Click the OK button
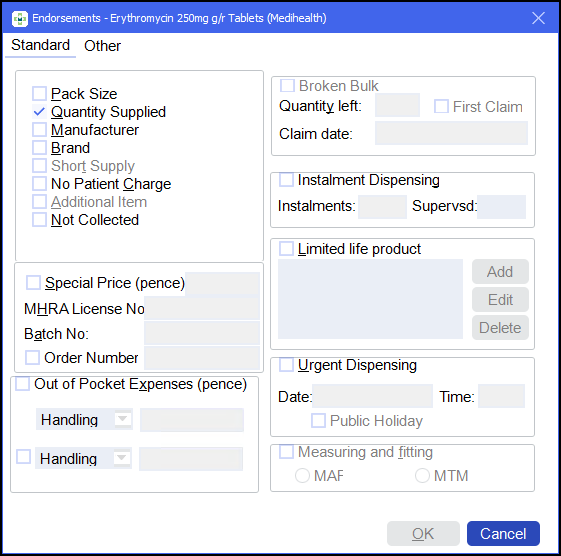Image resolution: width=561 pixels, height=556 pixels. click(x=423, y=533)
